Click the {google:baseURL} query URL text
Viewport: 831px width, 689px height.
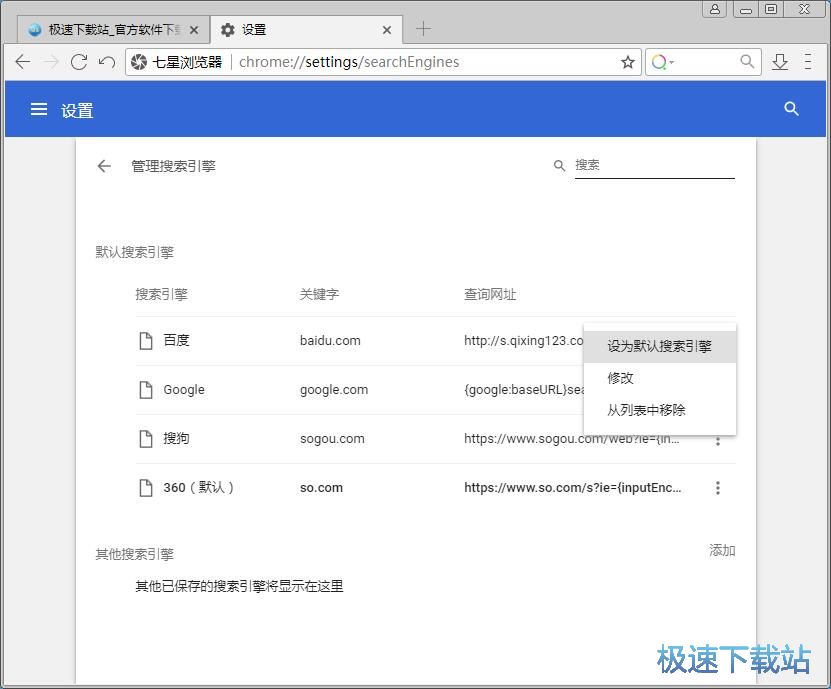pos(524,390)
